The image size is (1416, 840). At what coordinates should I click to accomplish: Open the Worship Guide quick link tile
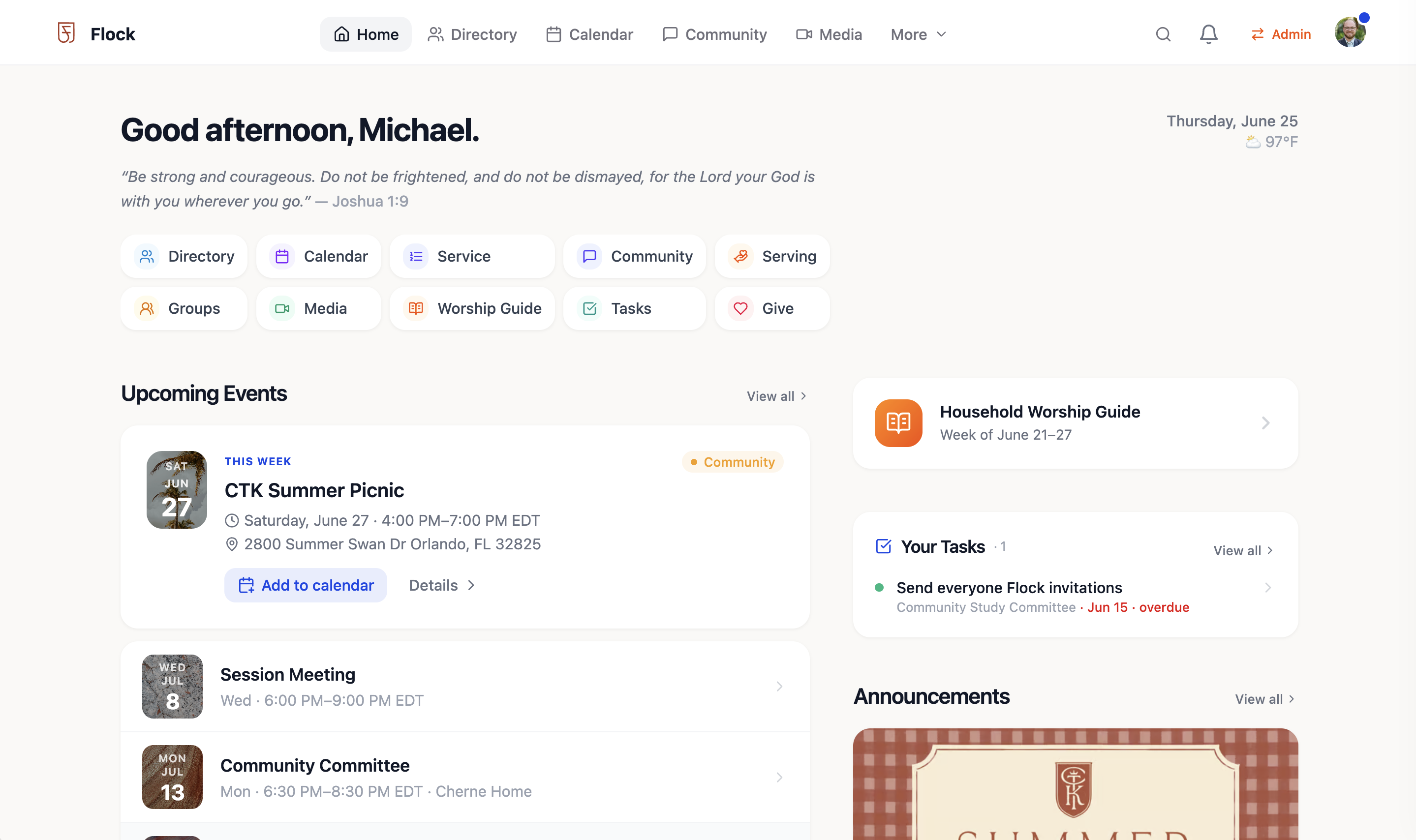point(472,308)
